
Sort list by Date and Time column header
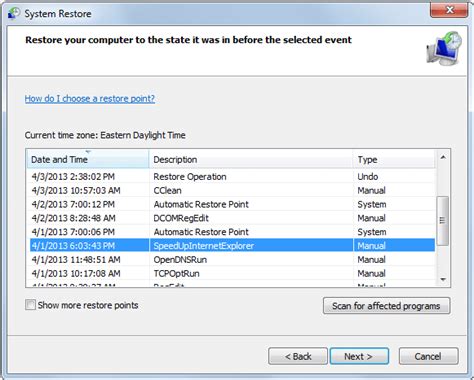87,159
